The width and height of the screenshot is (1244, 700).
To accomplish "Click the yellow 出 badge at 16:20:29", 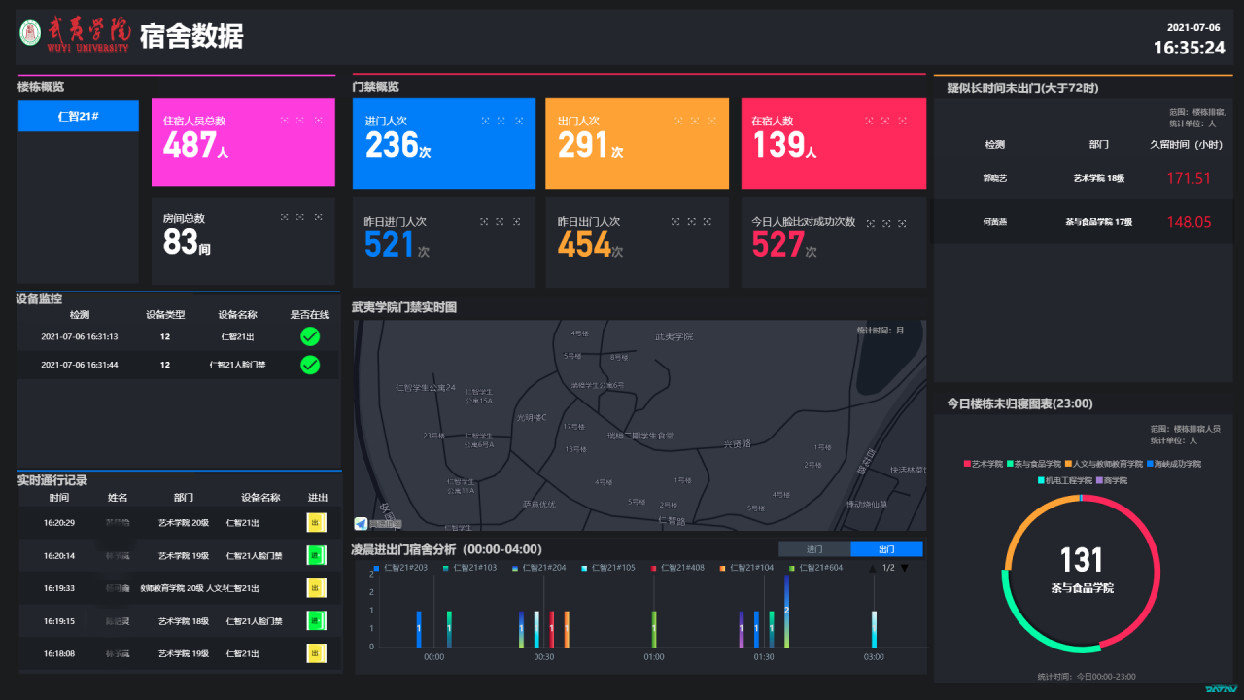I will 316,523.
